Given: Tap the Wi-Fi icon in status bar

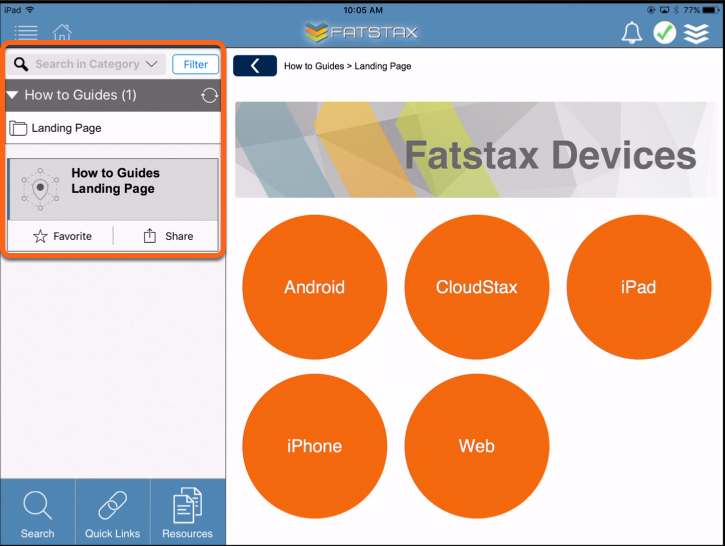Looking at the screenshot, I should 30,10.
